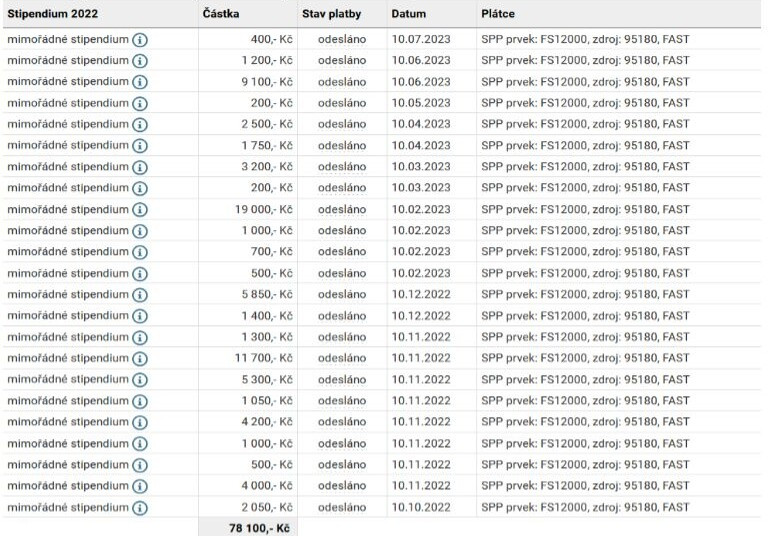Click the Plátce column header

tap(498, 14)
